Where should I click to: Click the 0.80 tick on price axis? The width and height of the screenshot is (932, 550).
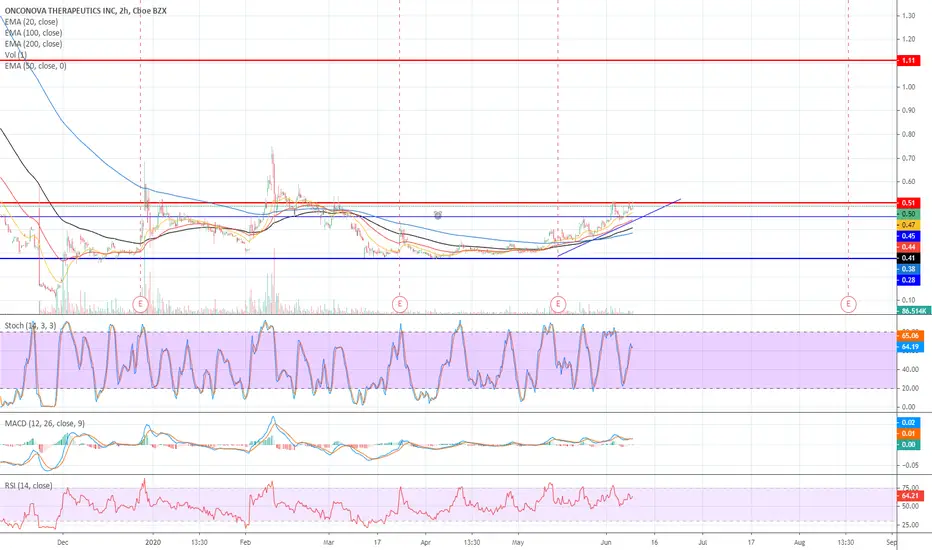coord(908,134)
